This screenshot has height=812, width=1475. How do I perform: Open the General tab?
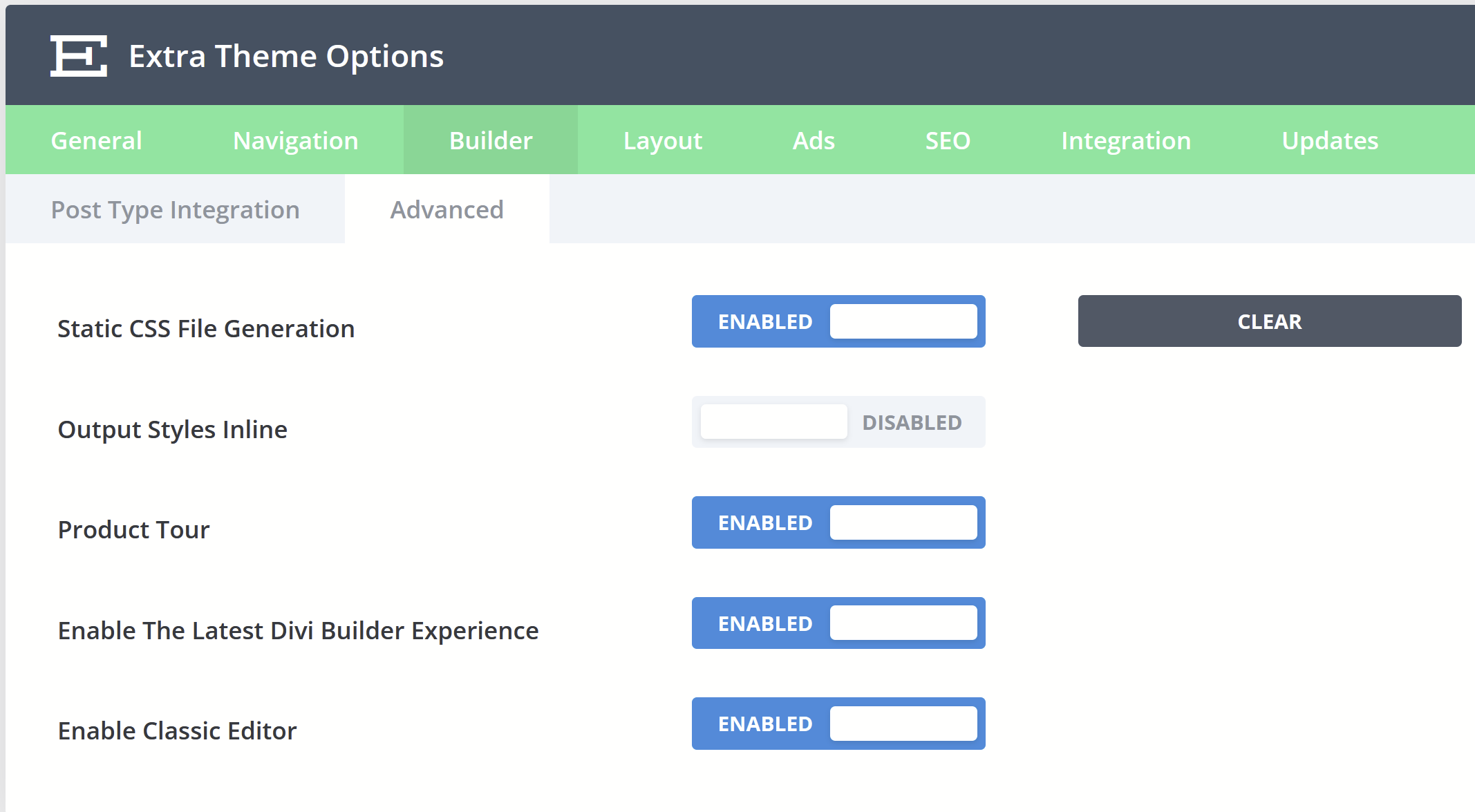tap(96, 140)
